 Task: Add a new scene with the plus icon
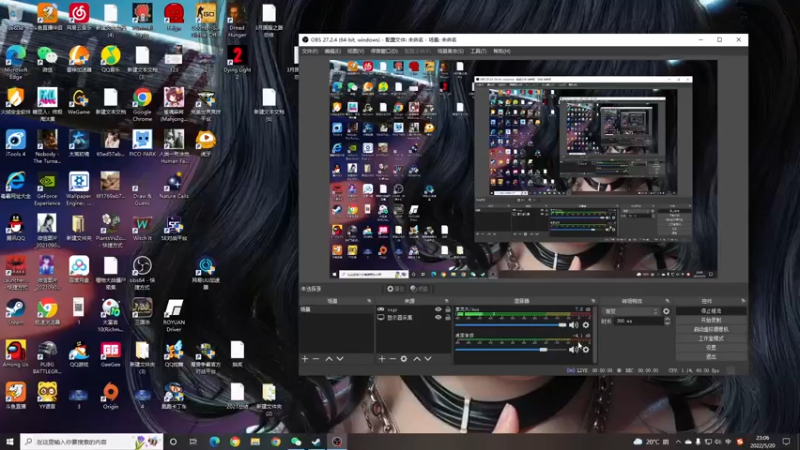(x=305, y=359)
